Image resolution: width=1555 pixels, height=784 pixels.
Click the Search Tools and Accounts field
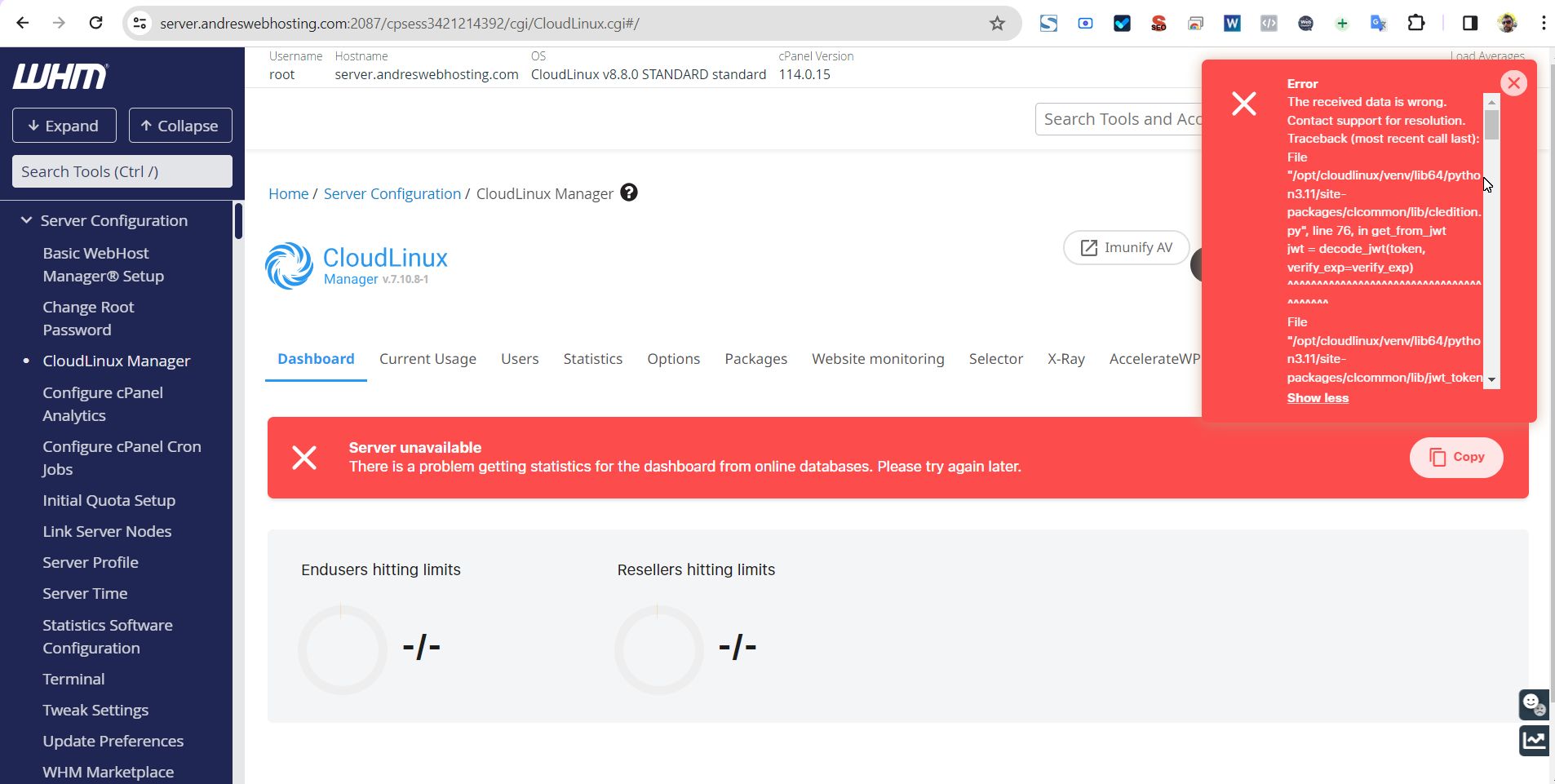1119,119
